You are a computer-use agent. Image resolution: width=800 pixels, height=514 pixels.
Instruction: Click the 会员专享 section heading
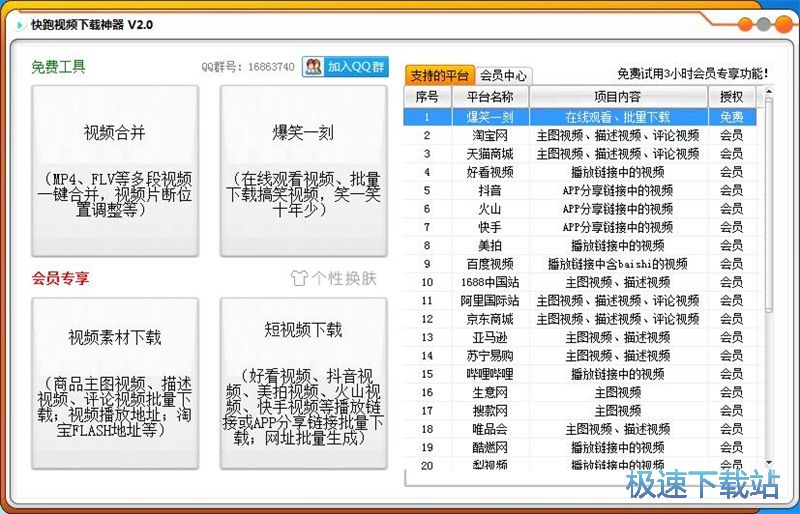click(60, 278)
